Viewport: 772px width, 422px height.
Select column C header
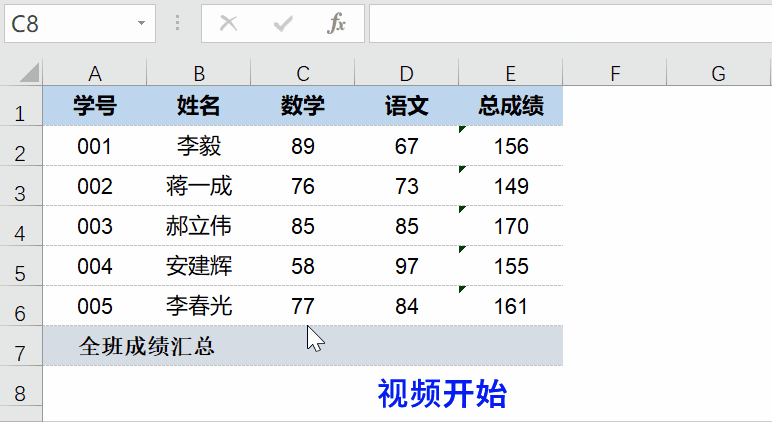(x=303, y=74)
